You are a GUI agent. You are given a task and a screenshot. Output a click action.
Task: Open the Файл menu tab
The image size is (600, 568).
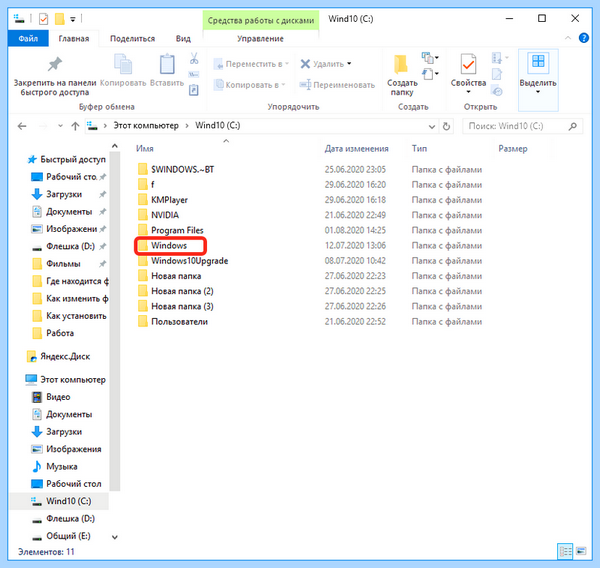(28, 38)
